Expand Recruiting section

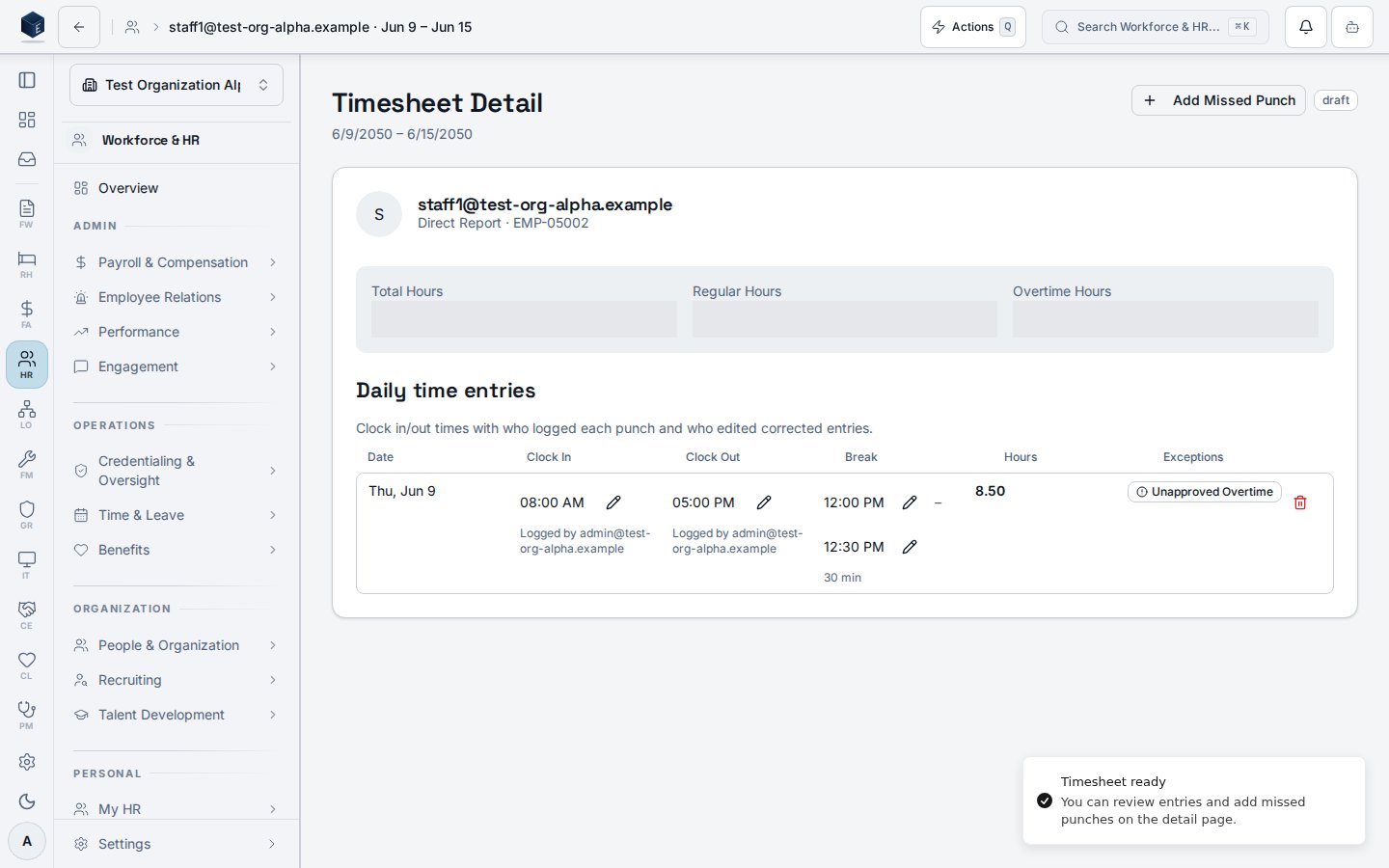pos(177,680)
